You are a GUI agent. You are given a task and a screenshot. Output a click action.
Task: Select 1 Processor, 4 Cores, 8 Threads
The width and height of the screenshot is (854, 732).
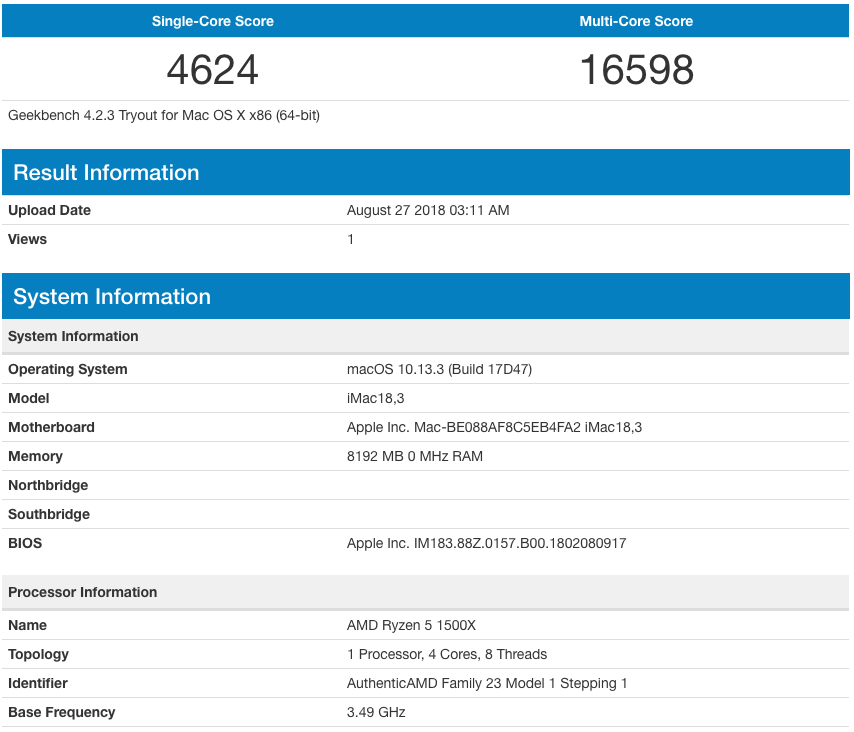(447, 654)
